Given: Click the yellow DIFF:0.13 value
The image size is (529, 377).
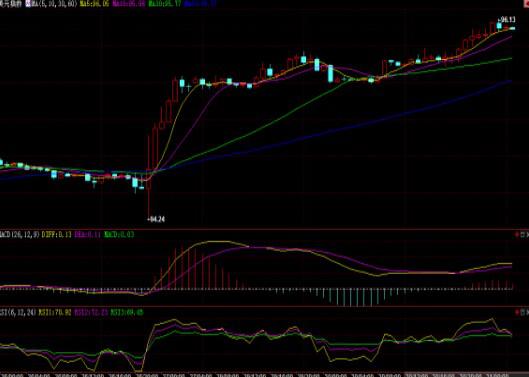Looking at the screenshot, I should pyautogui.click(x=57, y=234).
